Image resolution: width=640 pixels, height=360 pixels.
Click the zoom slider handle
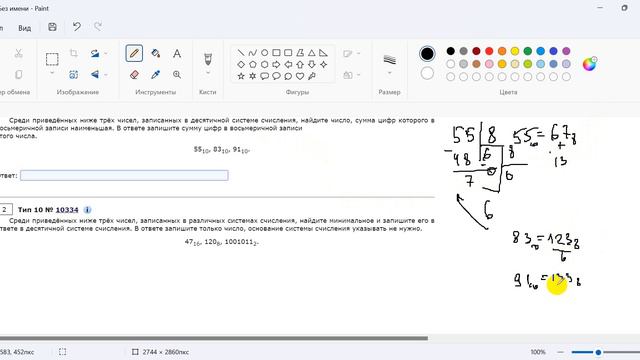pos(598,352)
